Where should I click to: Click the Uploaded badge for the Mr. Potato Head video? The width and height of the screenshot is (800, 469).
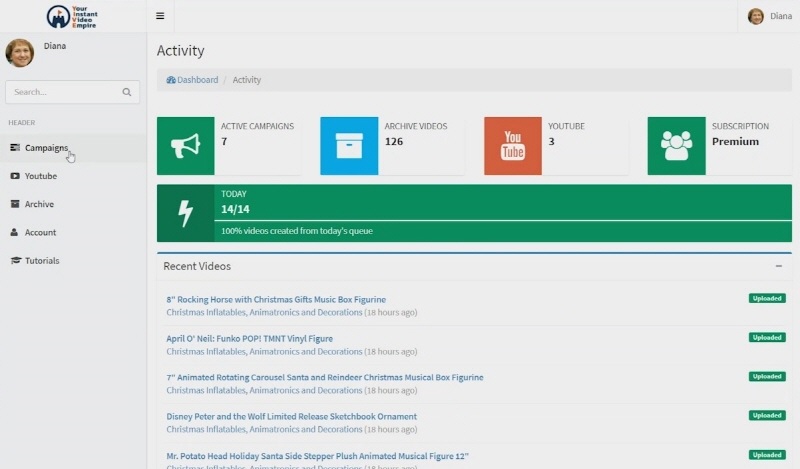pyautogui.click(x=767, y=455)
